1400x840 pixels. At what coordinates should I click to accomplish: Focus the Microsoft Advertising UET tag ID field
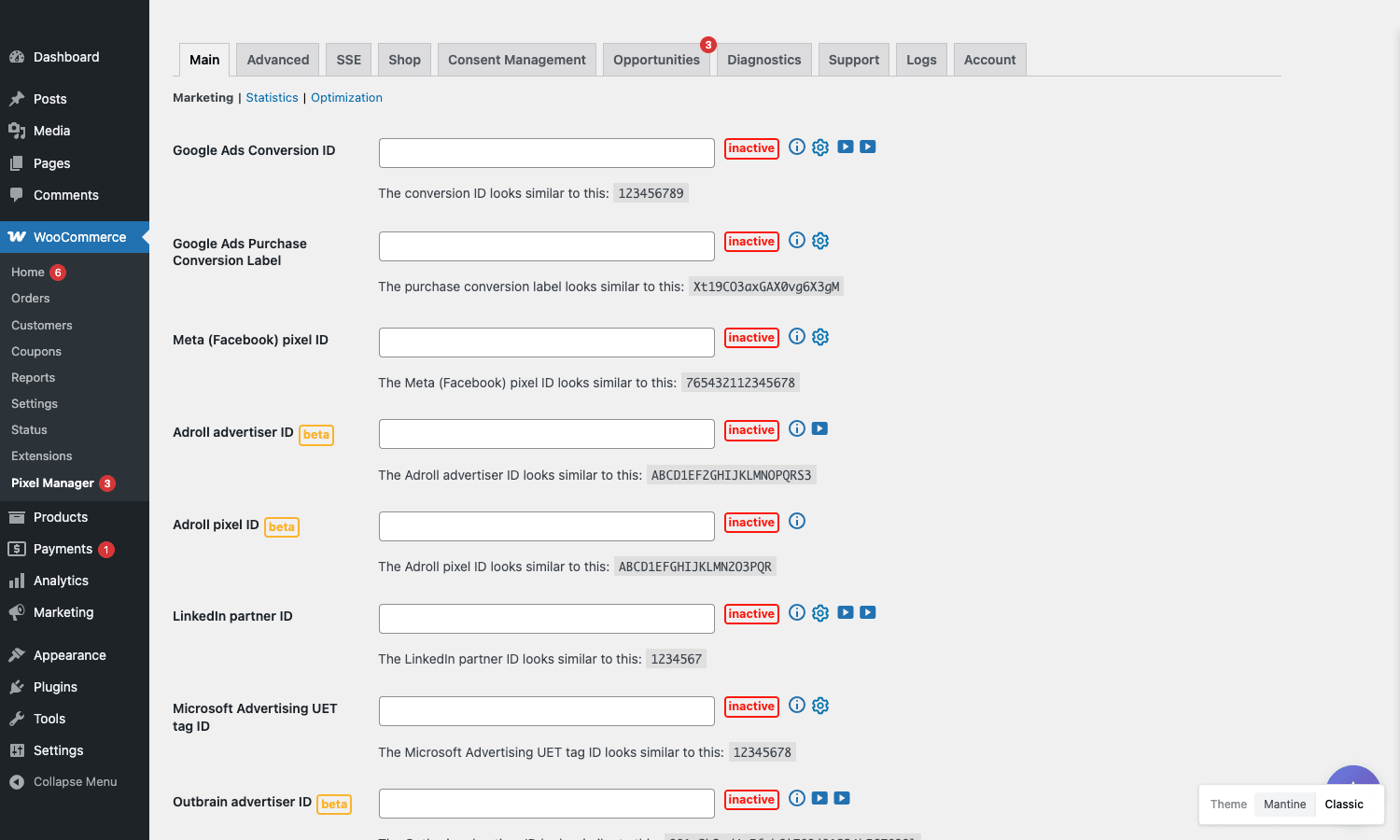pyautogui.click(x=547, y=711)
